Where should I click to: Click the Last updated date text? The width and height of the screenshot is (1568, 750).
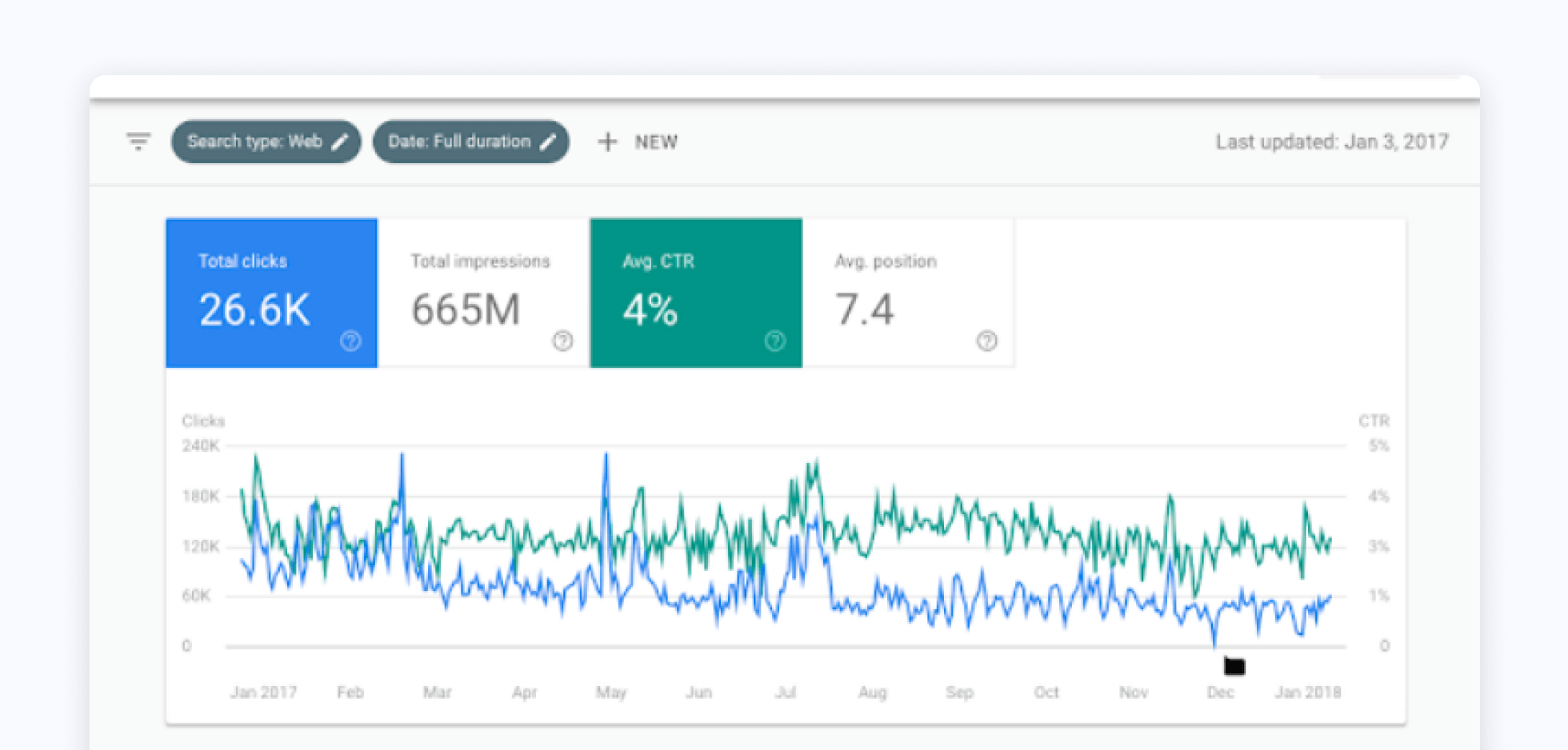click(1332, 142)
